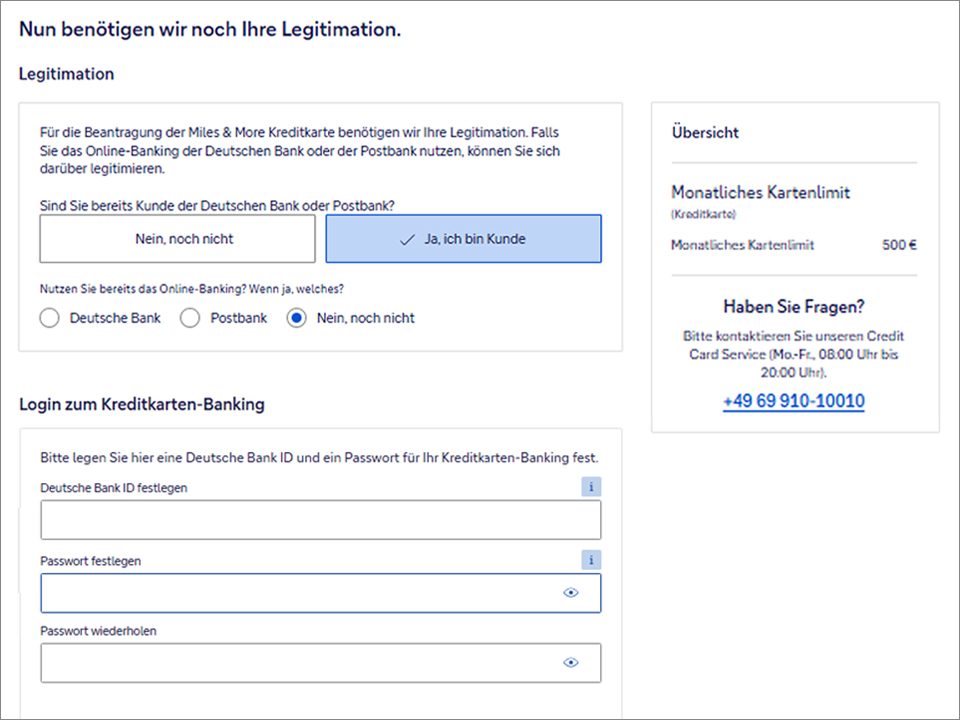Click the 500 € card limit amount
The width and height of the screenshot is (960, 720).
coord(899,245)
